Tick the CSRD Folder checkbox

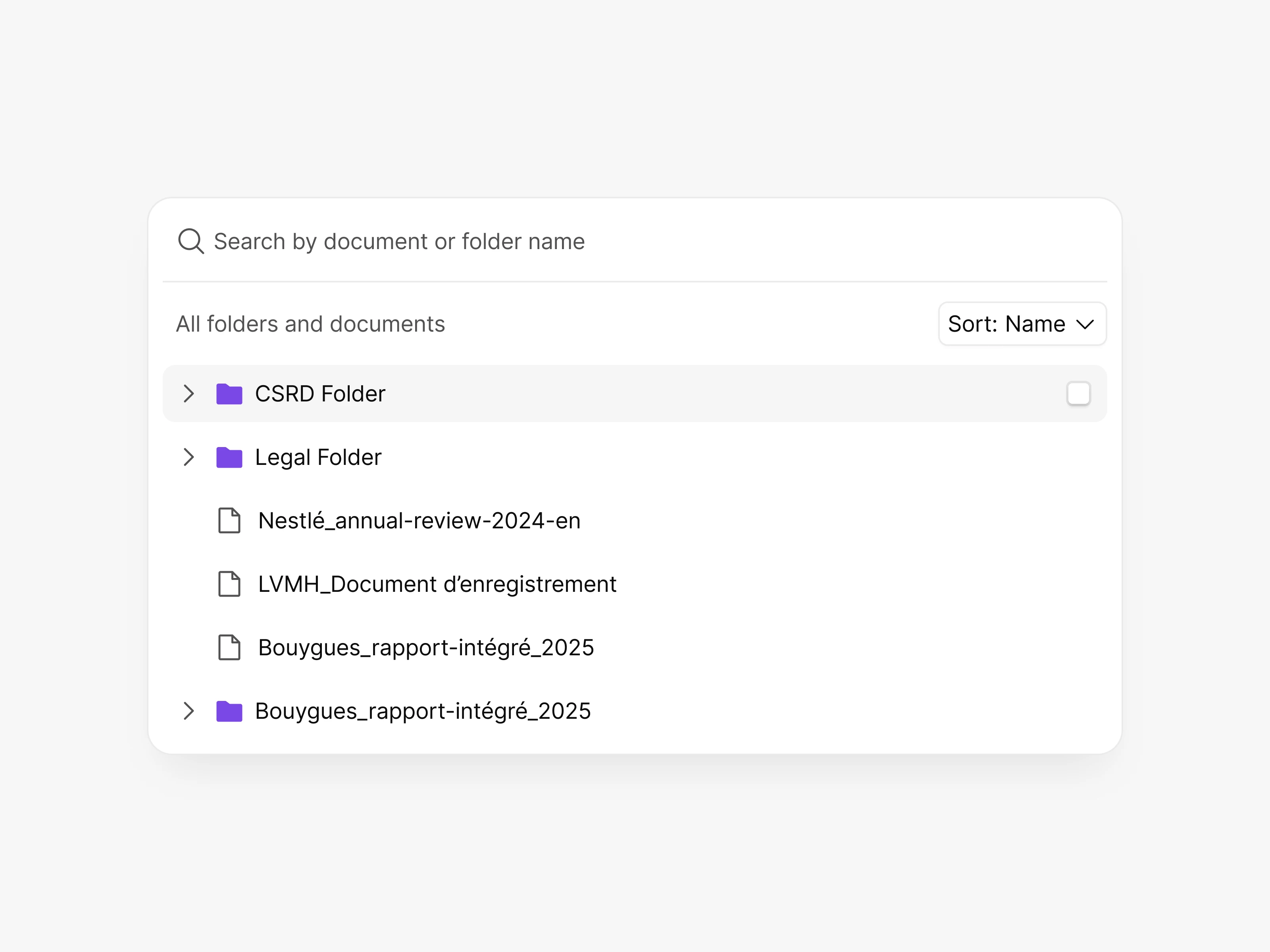[x=1078, y=393]
